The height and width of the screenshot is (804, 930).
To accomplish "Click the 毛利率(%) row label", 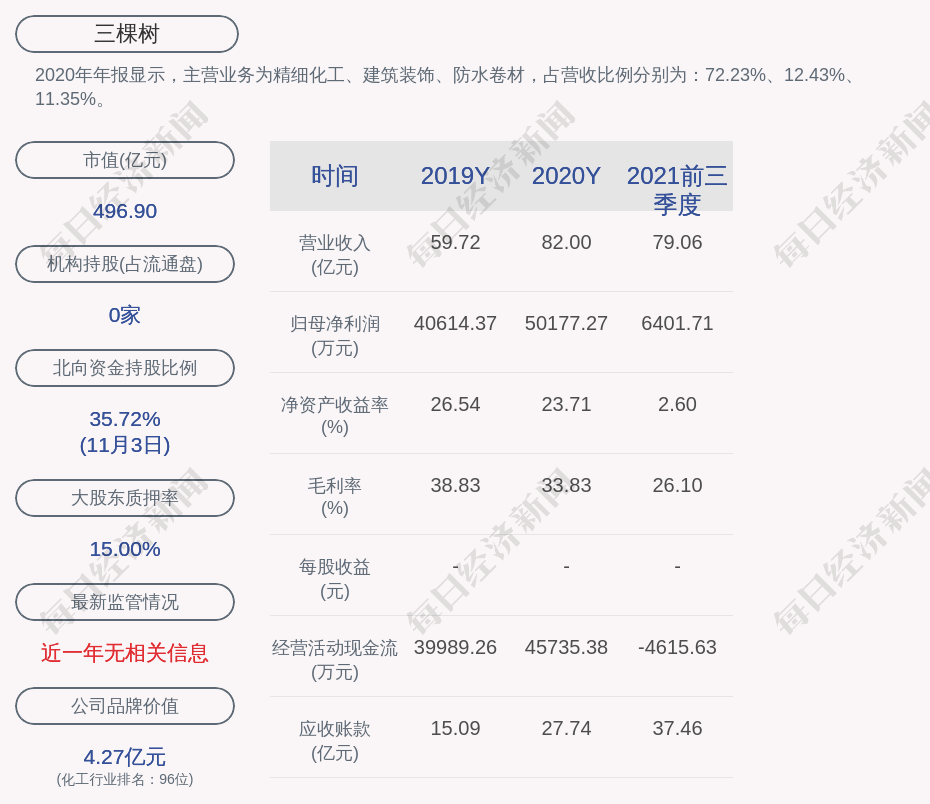I will [x=335, y=497].
